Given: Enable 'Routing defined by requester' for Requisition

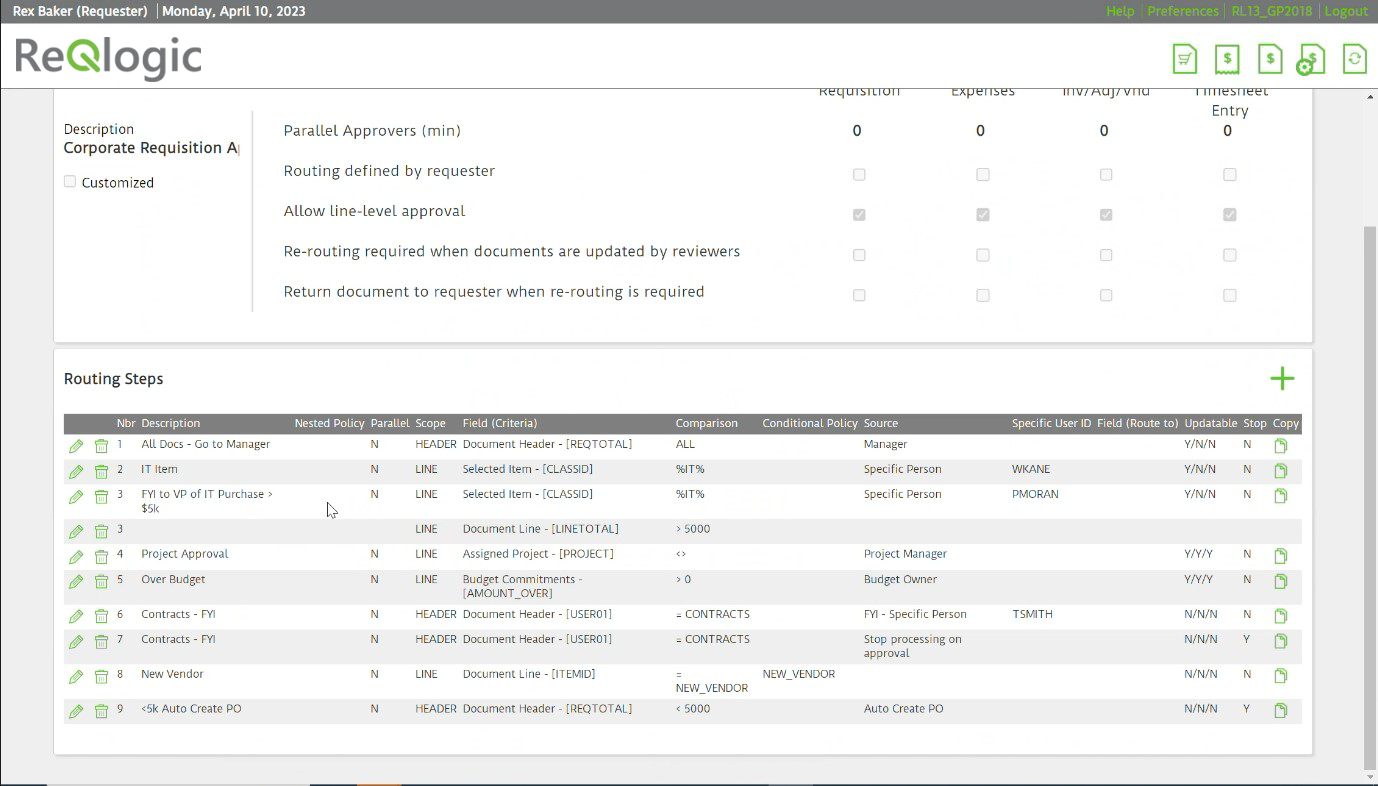Looking at the screenshot, I should pos(859,174).
